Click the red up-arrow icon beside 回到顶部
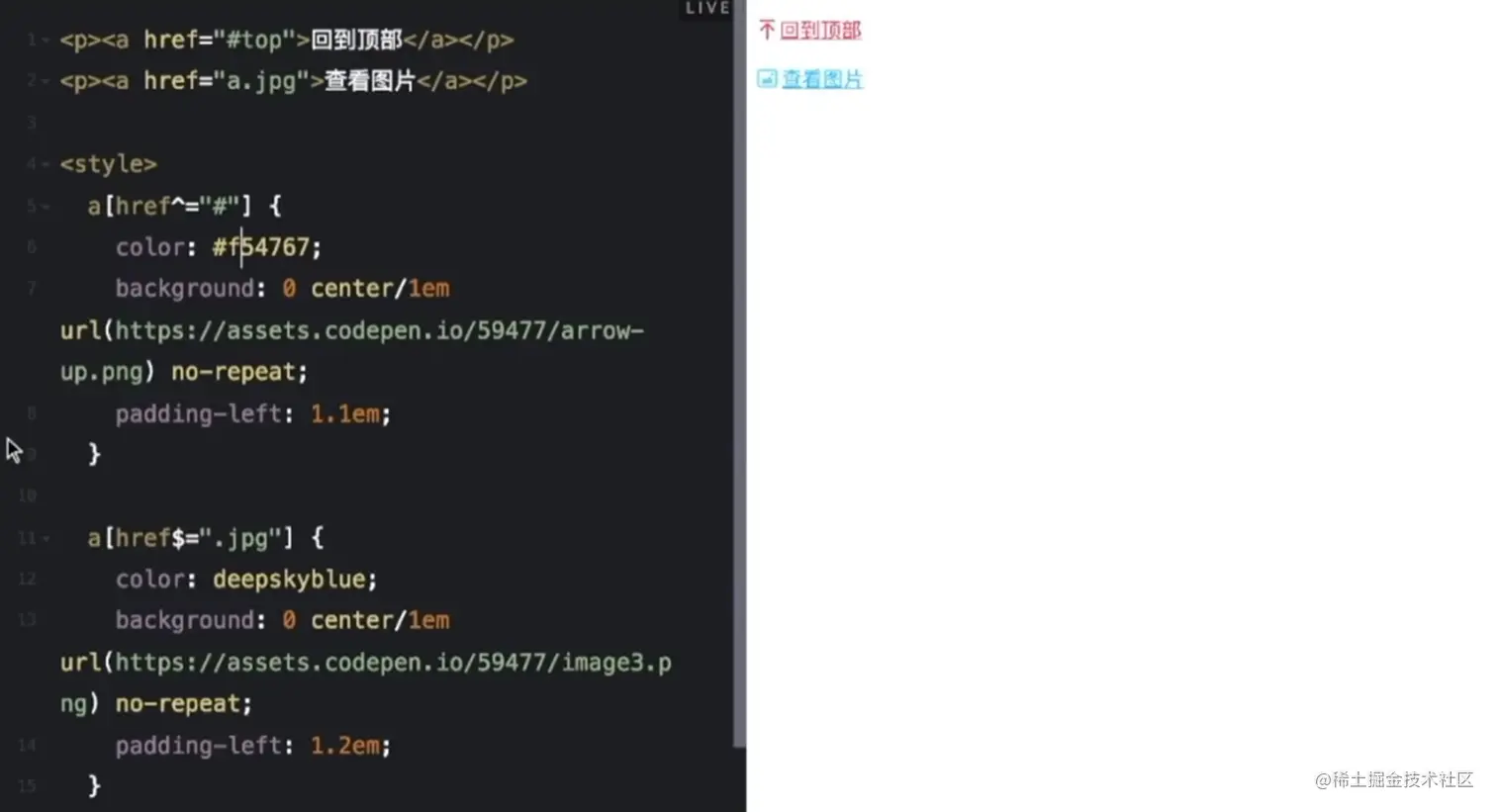 click(x=767, y=30)
